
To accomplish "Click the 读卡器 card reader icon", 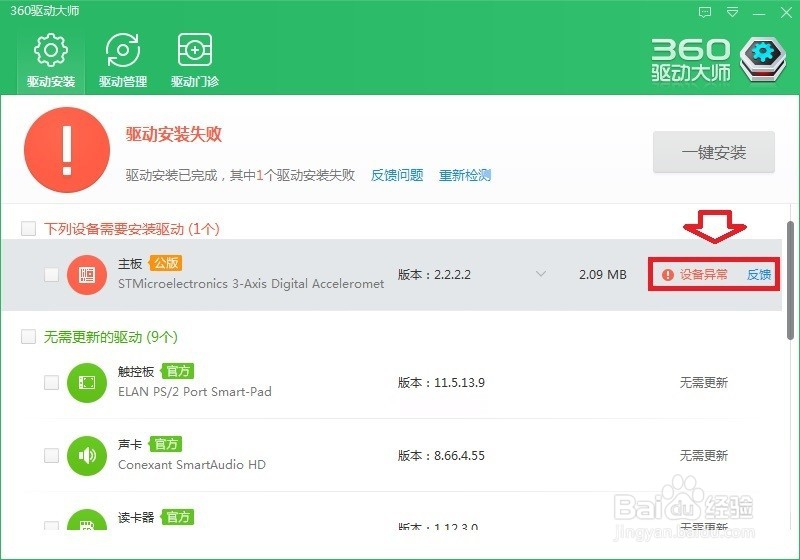I will tap(87, 520).
